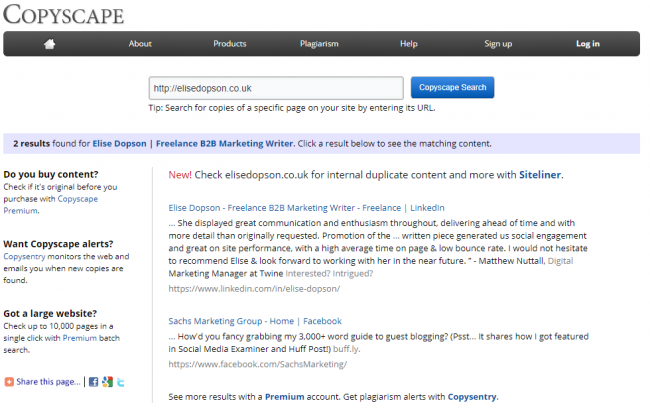This screenshot has height=413, width=650.
Task: Open the Siteliner link
Action: (540, 175)
